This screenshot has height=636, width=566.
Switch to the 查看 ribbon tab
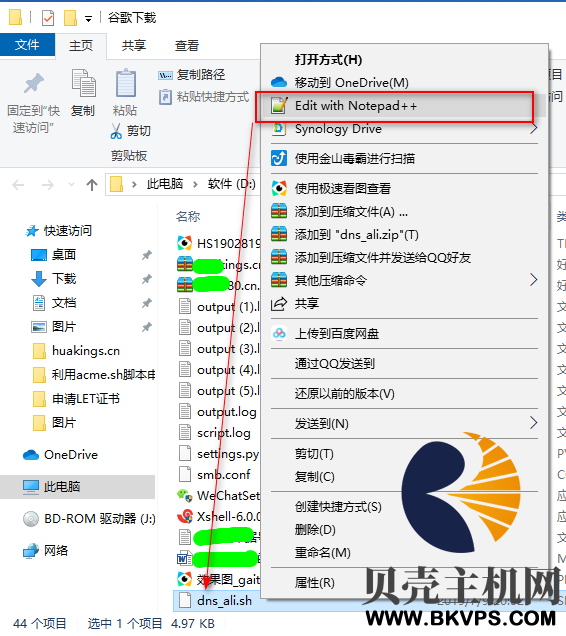pos(187,45)
